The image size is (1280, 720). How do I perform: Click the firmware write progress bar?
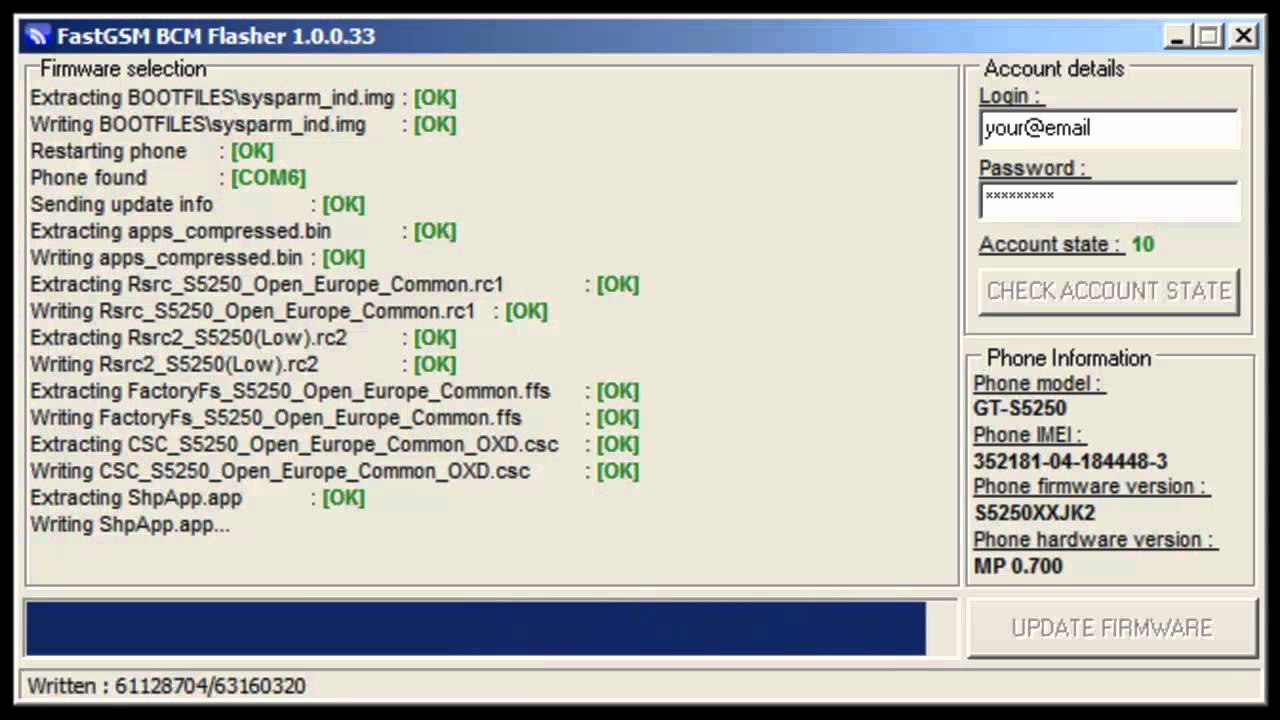click(490, 628)
